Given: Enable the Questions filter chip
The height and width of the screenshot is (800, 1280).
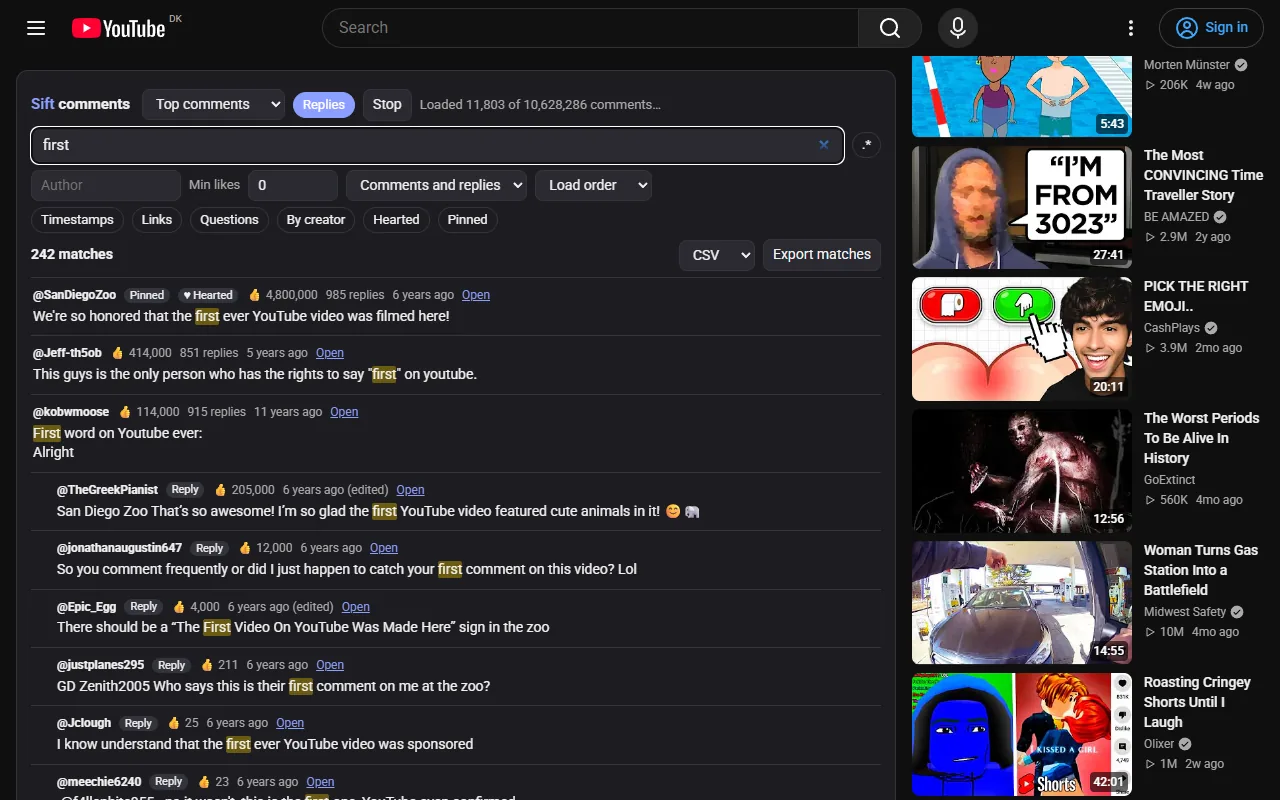Looking at the screenshot, I should pyautogui.click(x=229, y=220).
